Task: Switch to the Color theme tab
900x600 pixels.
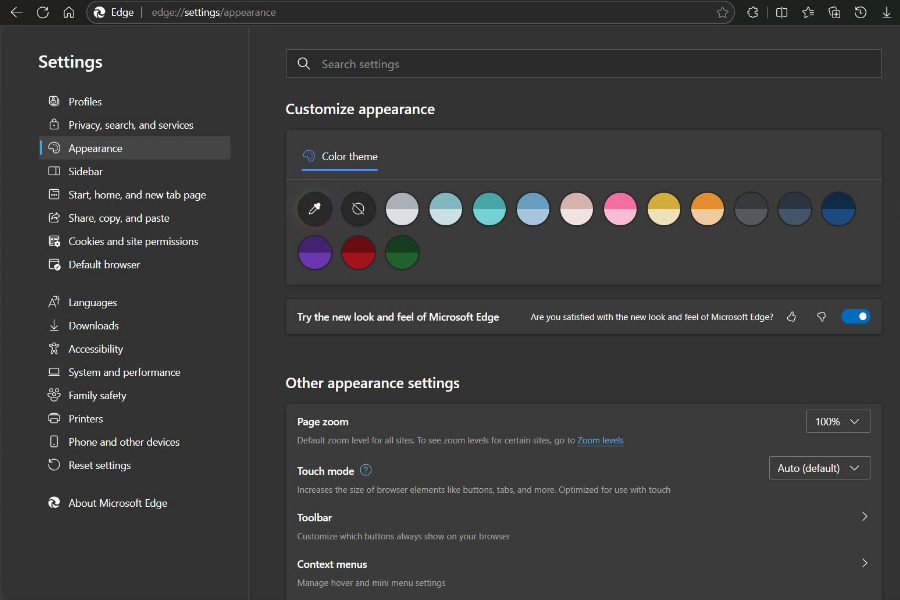Action: coord(340,157)
